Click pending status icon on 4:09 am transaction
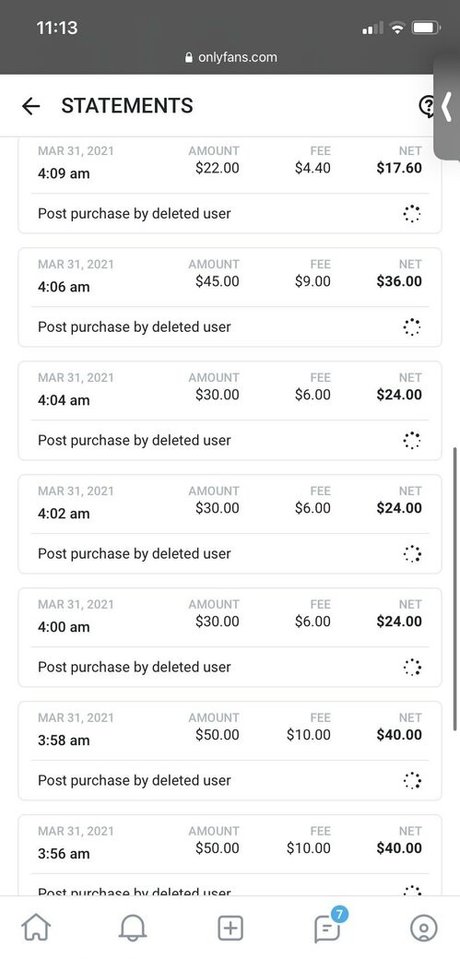The image size is (460, 959). click(x=412, y=213)
